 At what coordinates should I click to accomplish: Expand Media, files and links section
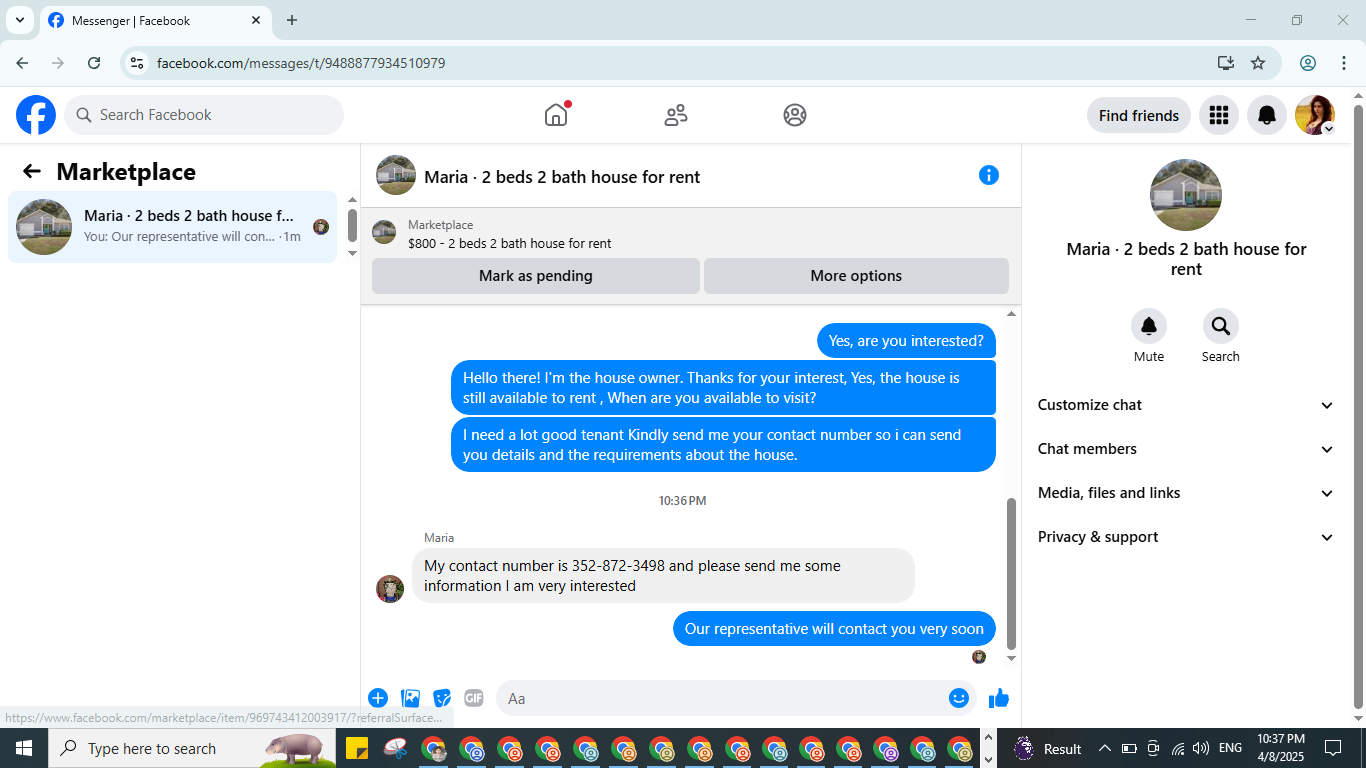pos(1186,493)
